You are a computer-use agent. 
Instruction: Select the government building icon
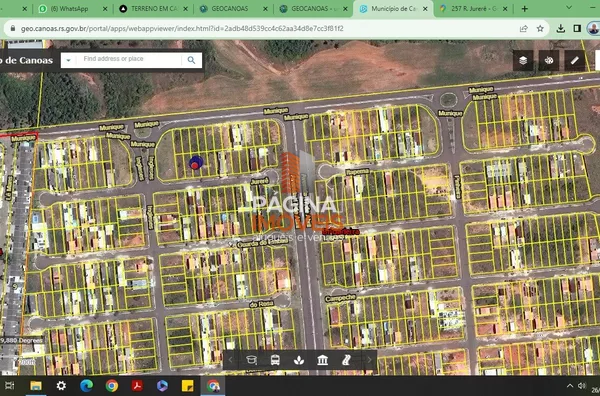(x=323, y=360)
